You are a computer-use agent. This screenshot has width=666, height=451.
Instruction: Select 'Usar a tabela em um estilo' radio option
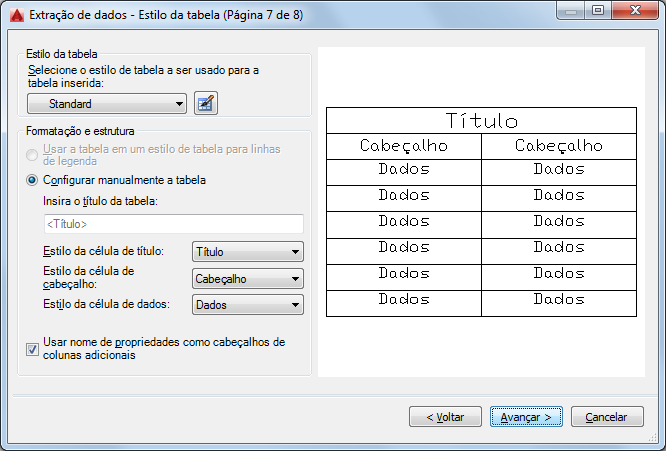(33, 155)
